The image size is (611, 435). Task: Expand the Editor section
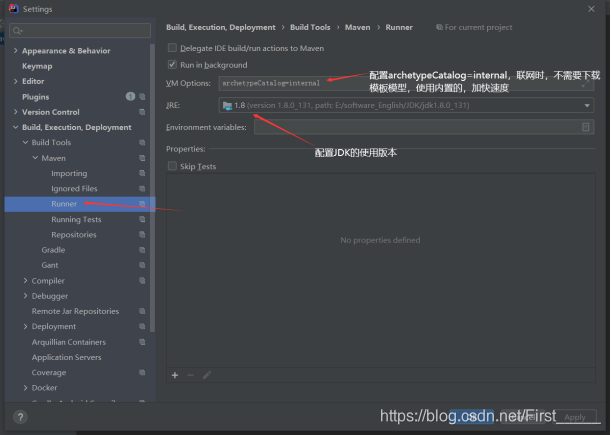coord(16,81)
